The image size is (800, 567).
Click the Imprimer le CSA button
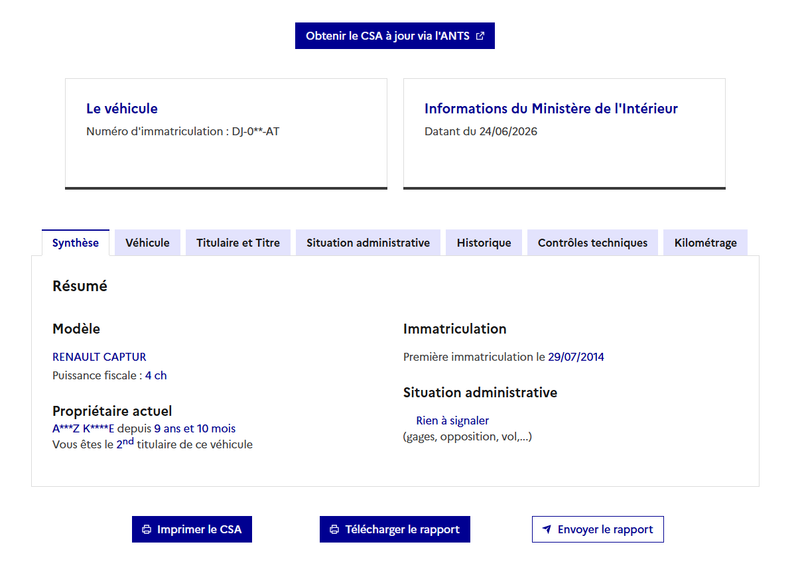[x=192, y=529]
